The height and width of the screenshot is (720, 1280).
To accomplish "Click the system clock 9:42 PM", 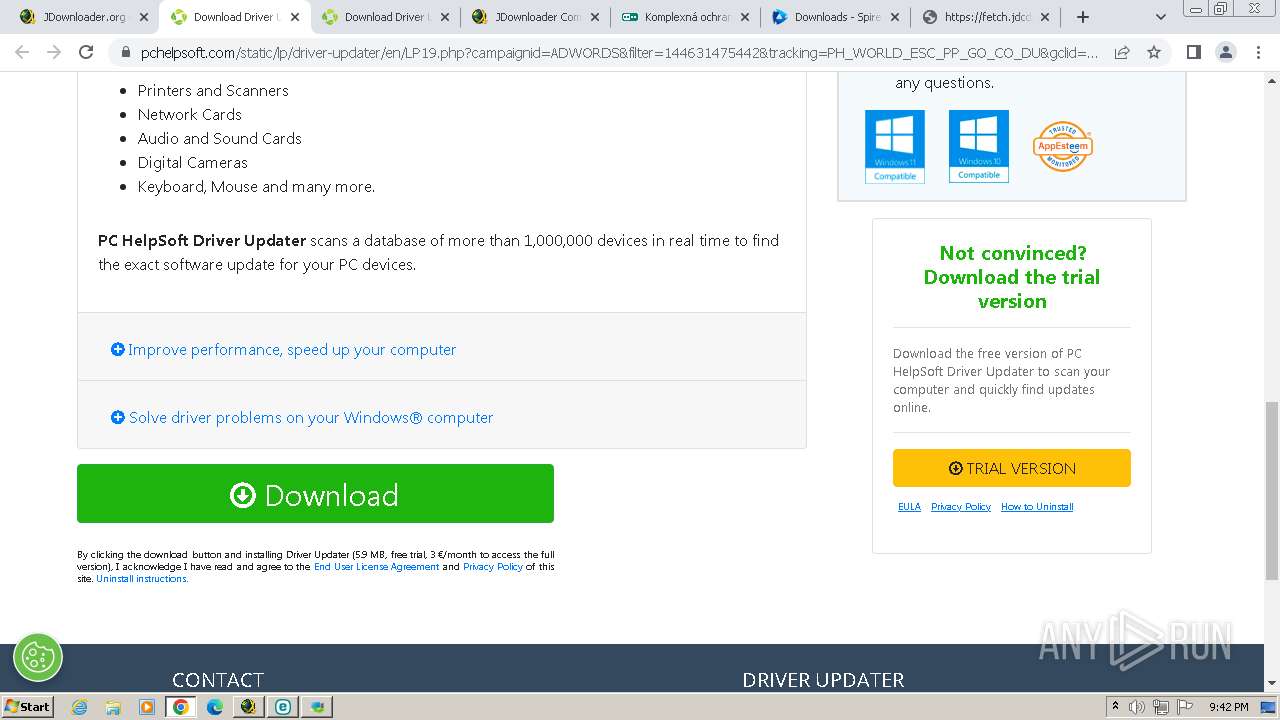I will tap(1228, 707).
